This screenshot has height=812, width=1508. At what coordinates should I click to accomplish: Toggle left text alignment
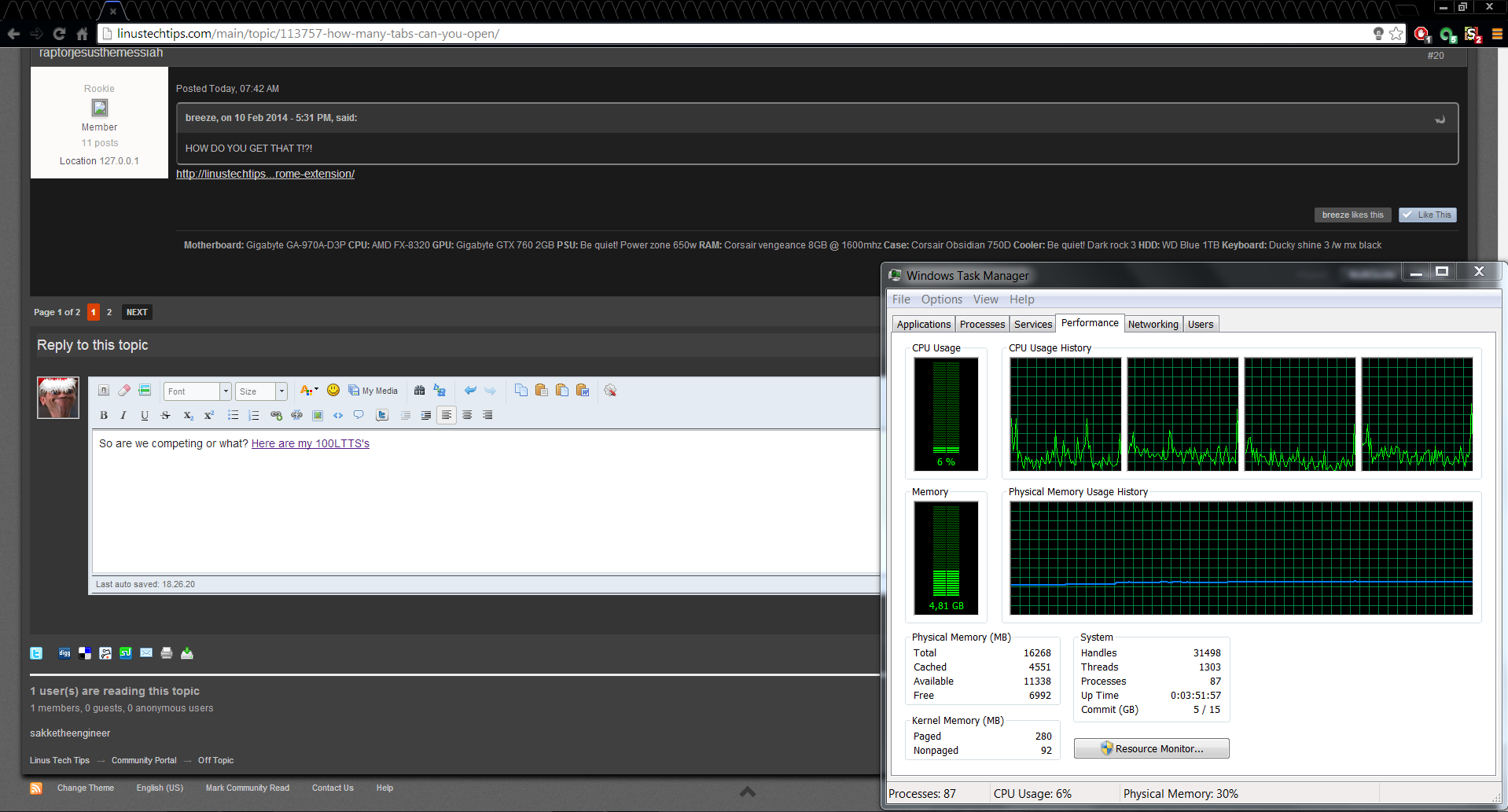[447, 415]
